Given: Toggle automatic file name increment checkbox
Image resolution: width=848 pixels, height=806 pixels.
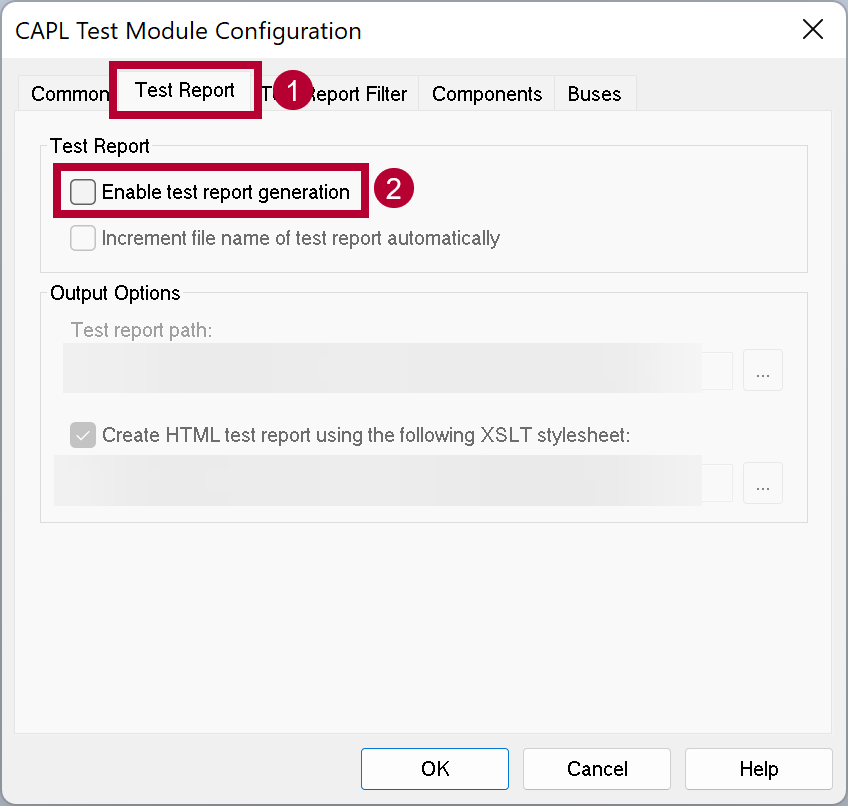Looking at the screenshot, I should (x=84, y=238).
